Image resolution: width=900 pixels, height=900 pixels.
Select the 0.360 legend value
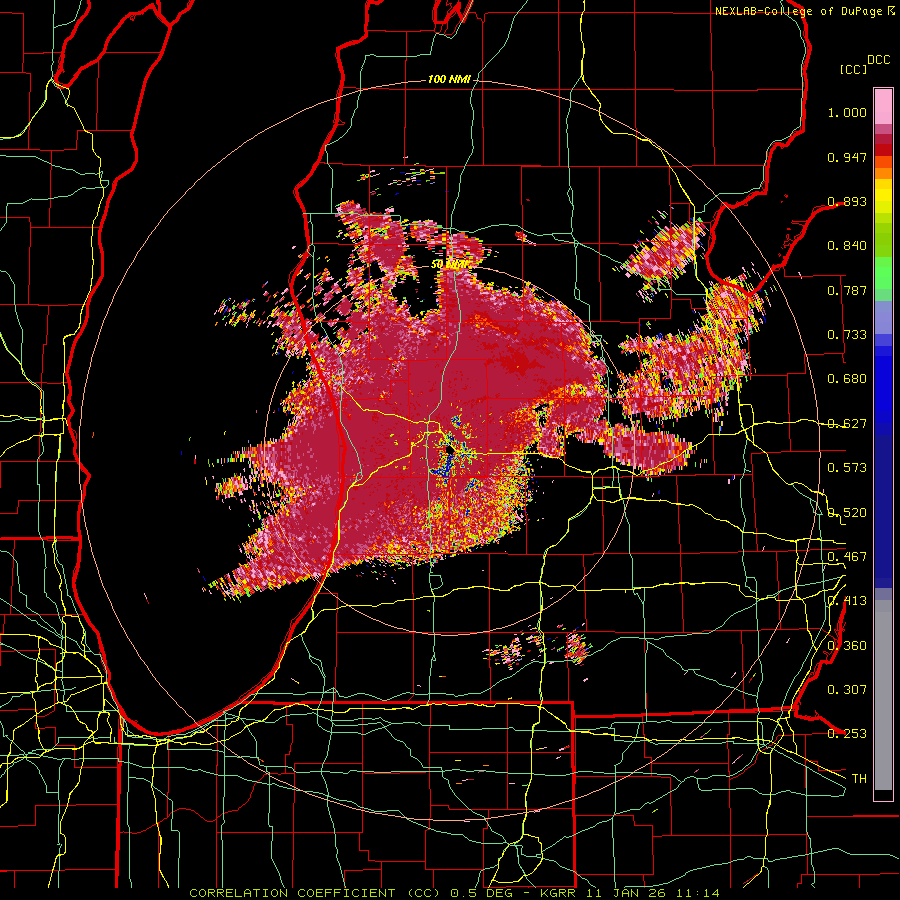847,645
